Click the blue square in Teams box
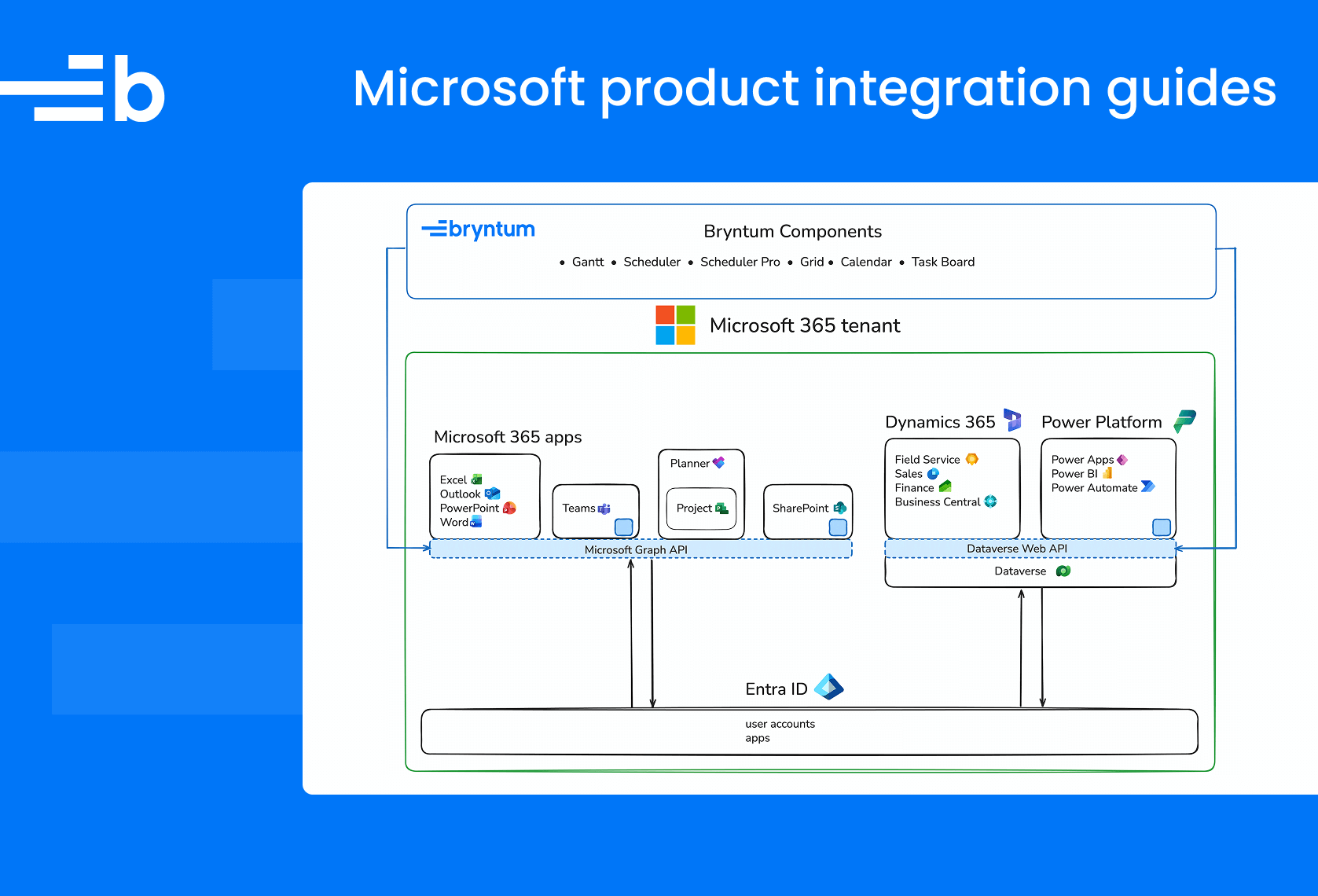Image resolution: width=1318 pixels, height=896 pixels. (x=624, y=527)
